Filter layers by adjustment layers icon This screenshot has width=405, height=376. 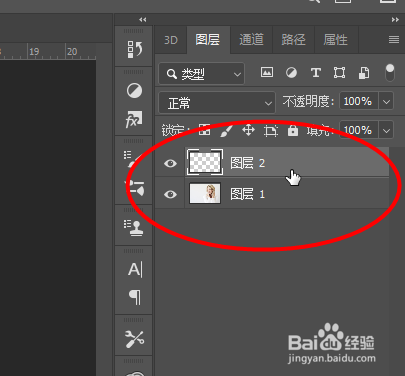pos(291,73)
